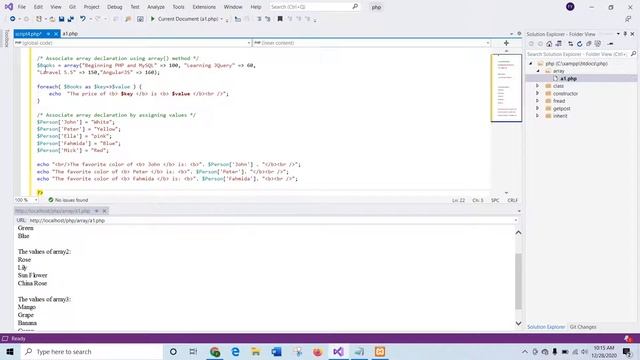
Task: Click the sync pending changes icon in Solution Explorer
Action: 571,44
